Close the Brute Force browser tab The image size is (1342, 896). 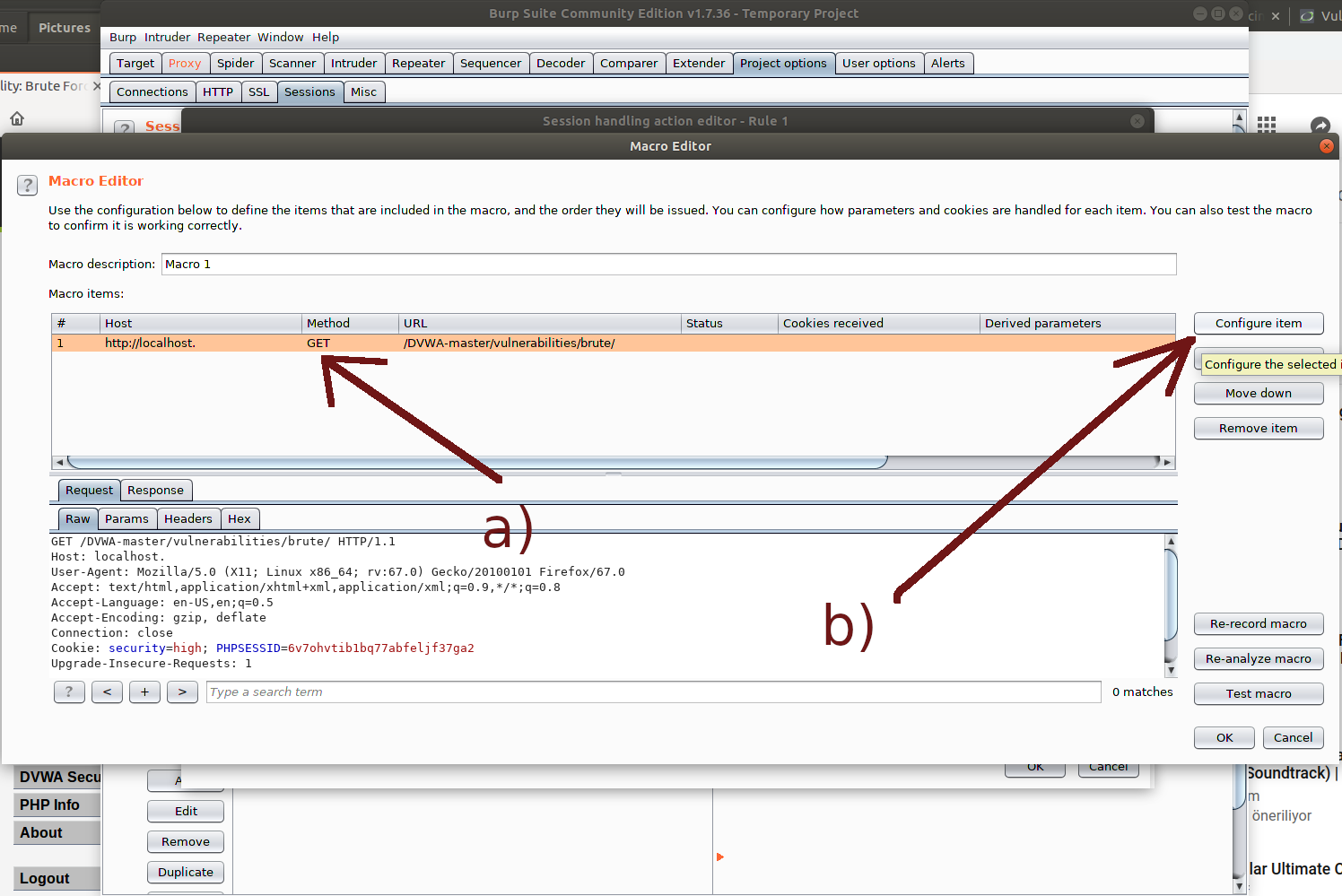click(97, 86)
